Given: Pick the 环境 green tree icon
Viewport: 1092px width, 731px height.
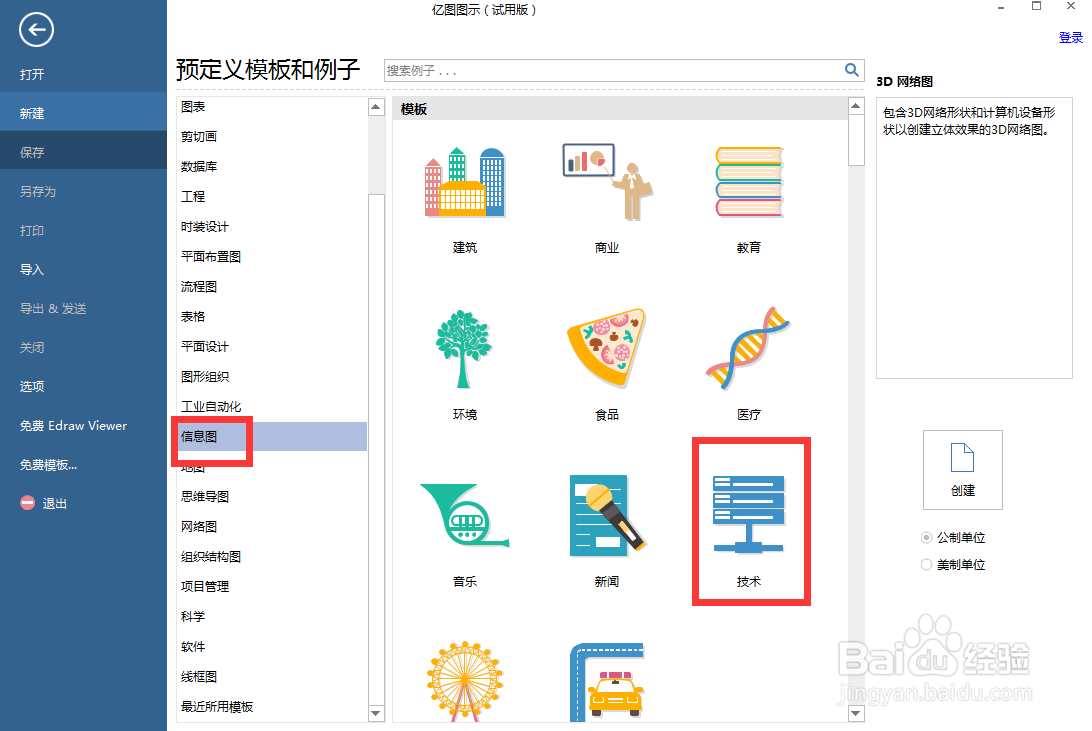Looking at the screenshot, I should point(464,348).
